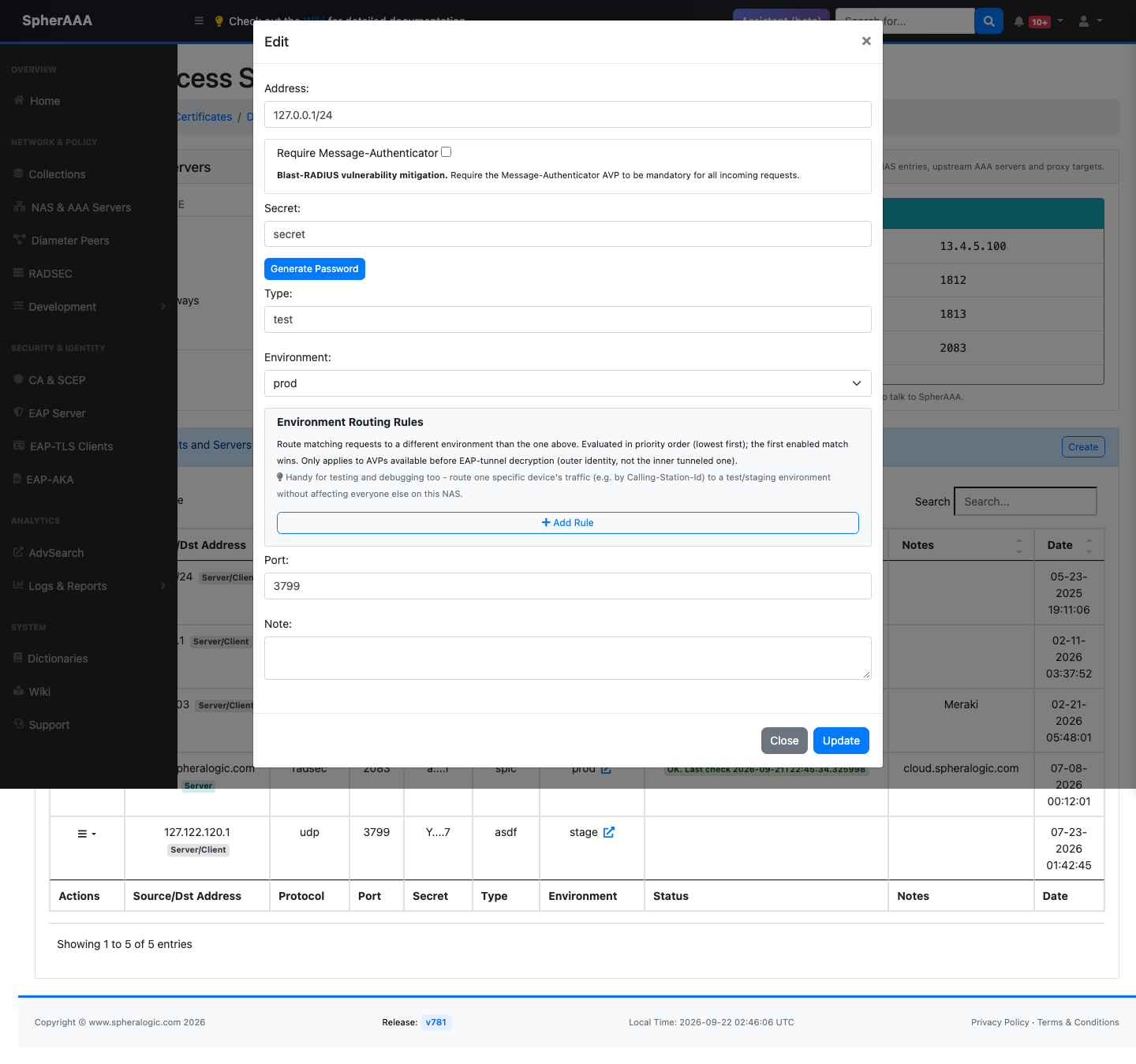The height and width of the screenshot is (1064, 1136).
Task: Focus the Port field showing 3799
Action: coord(568,586)
